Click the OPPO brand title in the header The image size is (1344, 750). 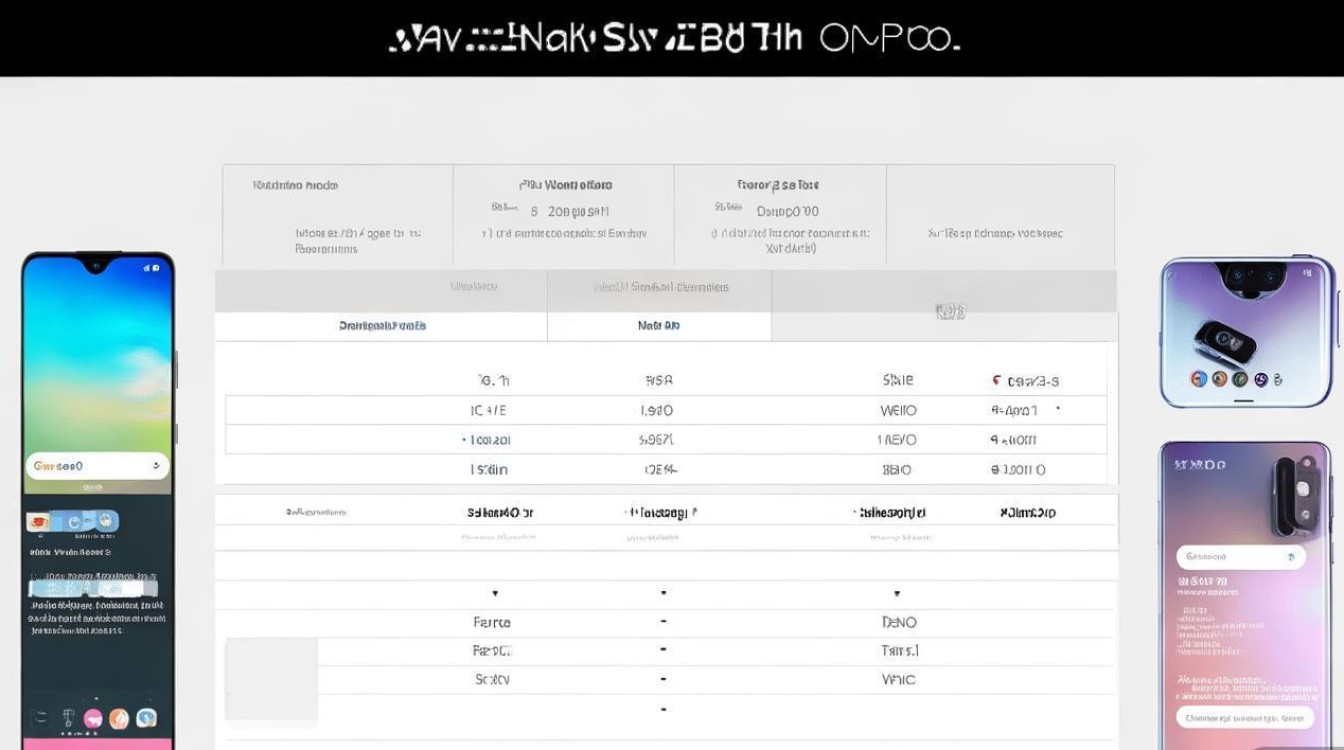click(x=884, y=38)
